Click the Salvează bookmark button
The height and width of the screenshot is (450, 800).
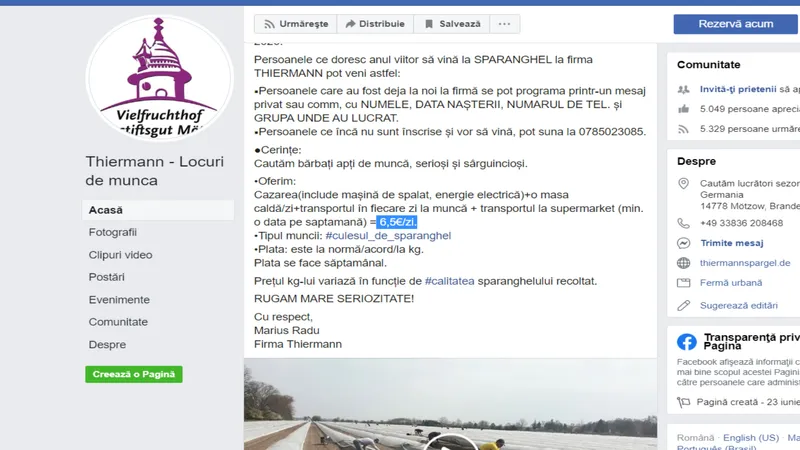point(452,24)
